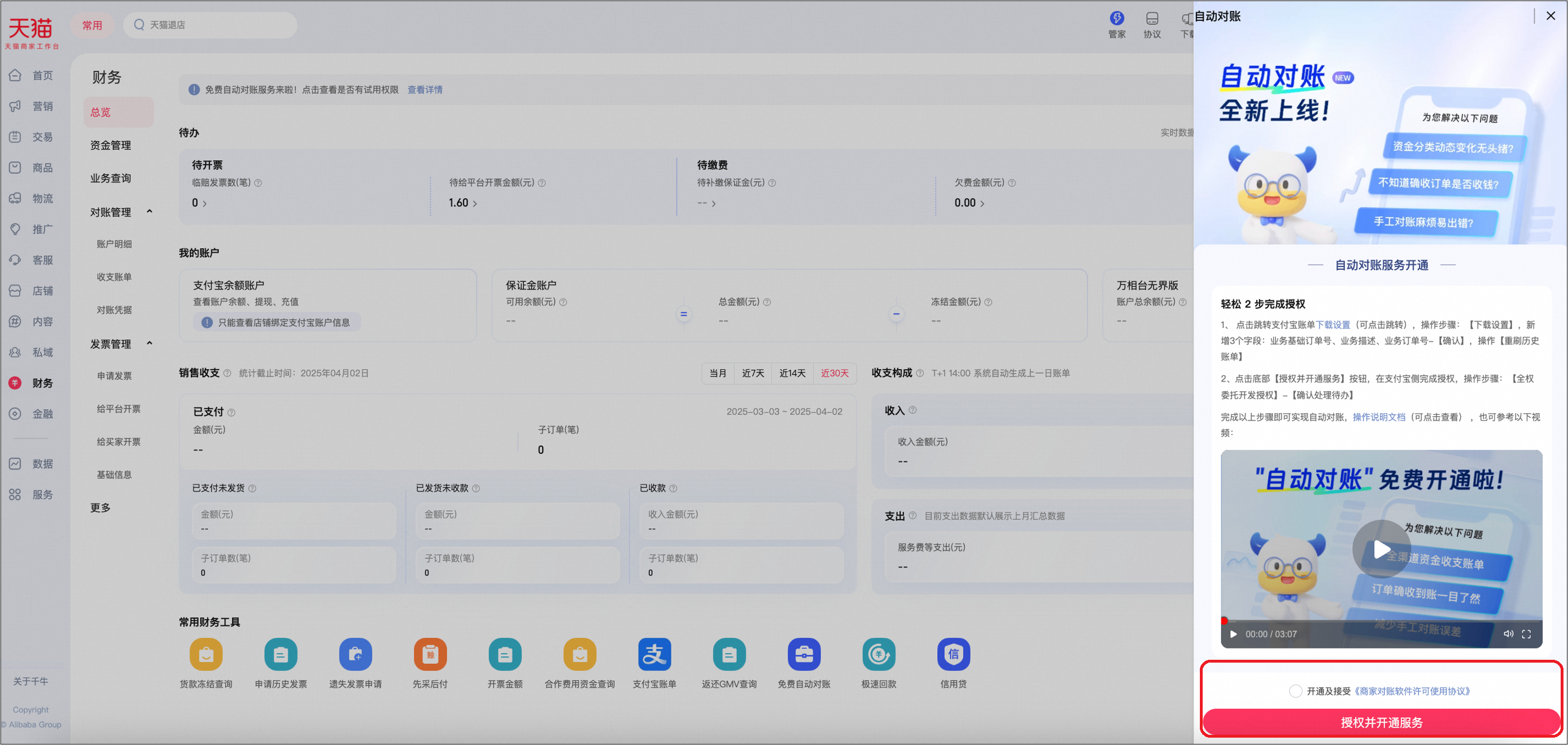This screenshot has width=1568, height=745.
Task: Open 资金管理 in the finance menu
Action: click(111, 145)
